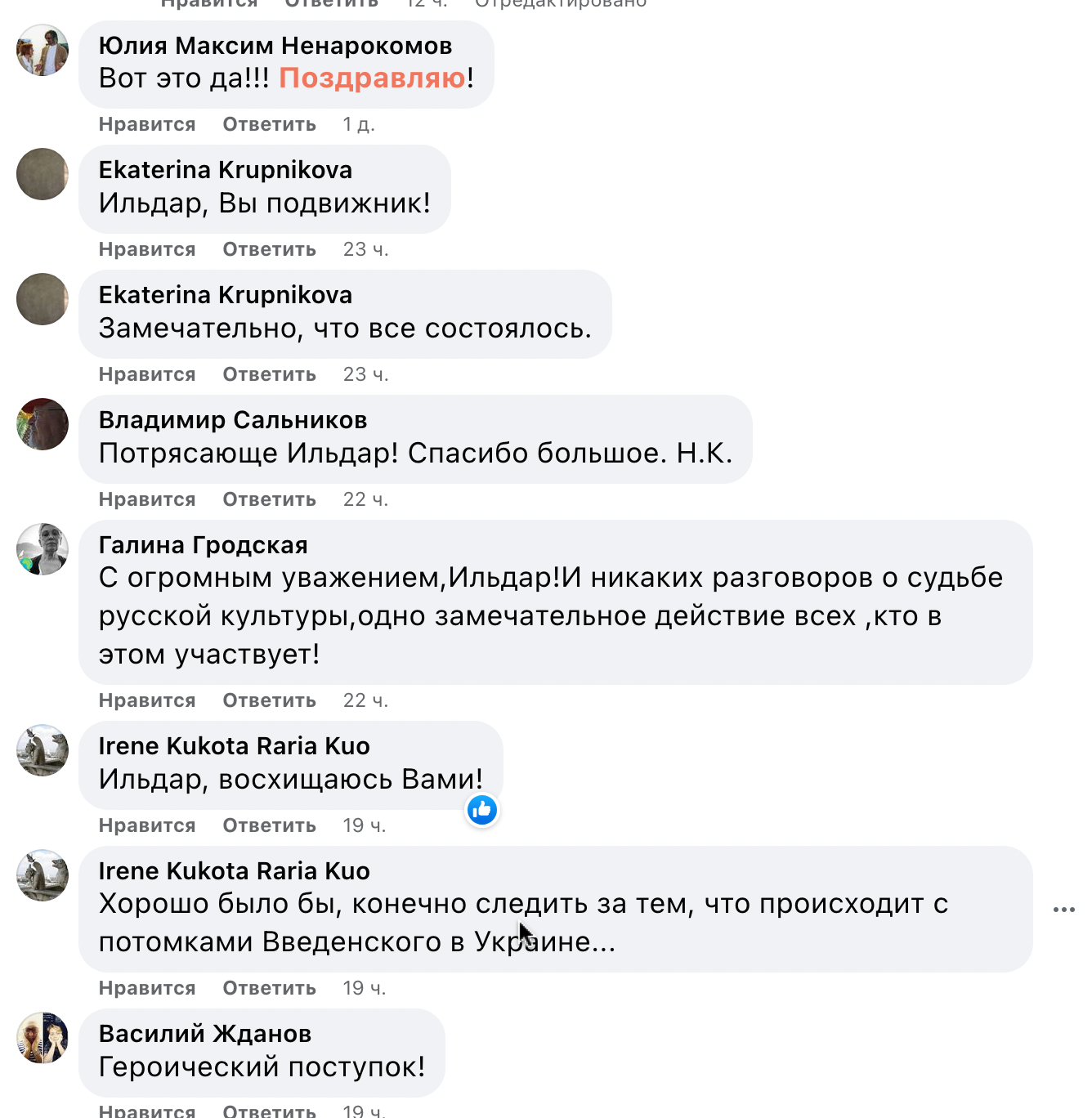Screen dimensions: 1092x1118
Task: Click the highlighted word Поздравляю
Action: [x=372, y=78]
